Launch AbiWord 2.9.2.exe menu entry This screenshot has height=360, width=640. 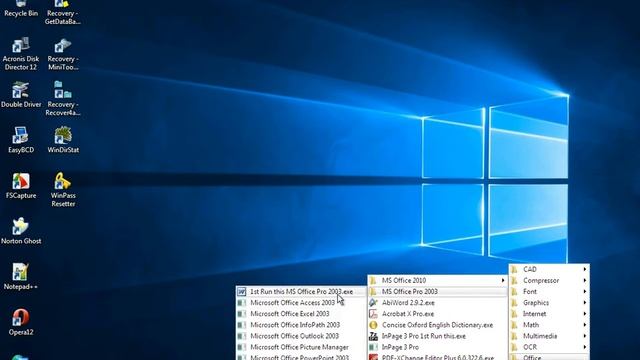tap(438, 303)
